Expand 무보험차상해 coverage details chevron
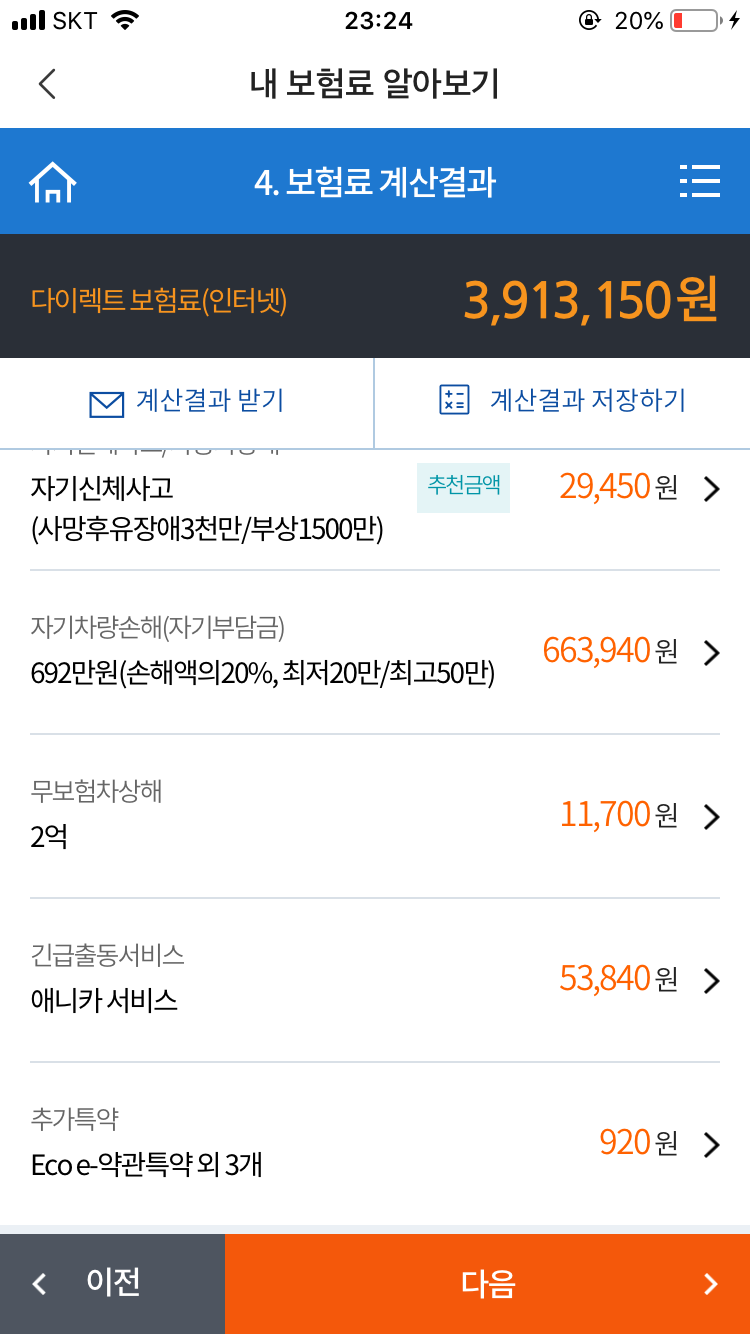The height and width of the screenshot is (1334, 750). (711, 817)
